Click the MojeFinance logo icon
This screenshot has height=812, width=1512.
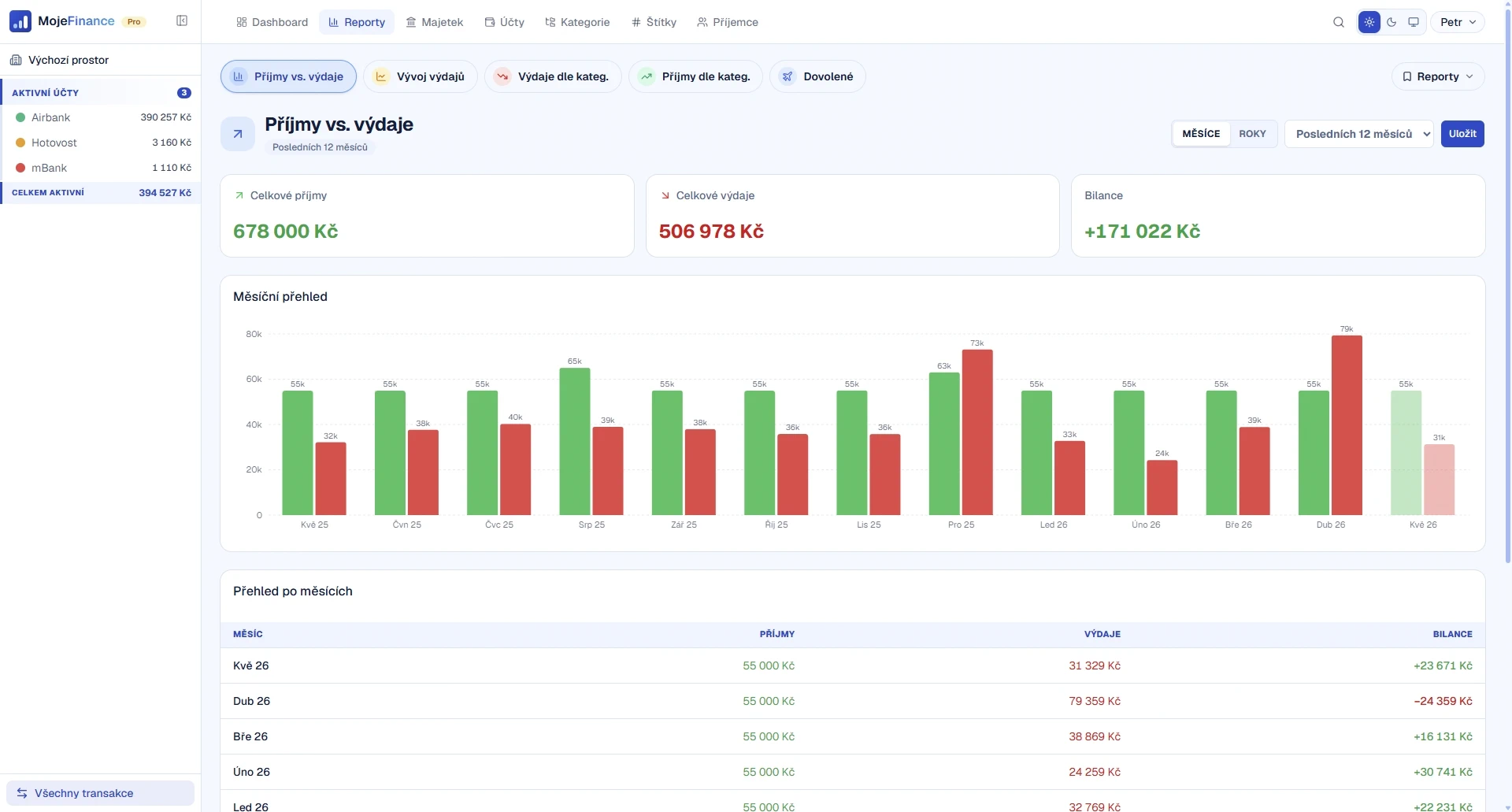[20, 21]
